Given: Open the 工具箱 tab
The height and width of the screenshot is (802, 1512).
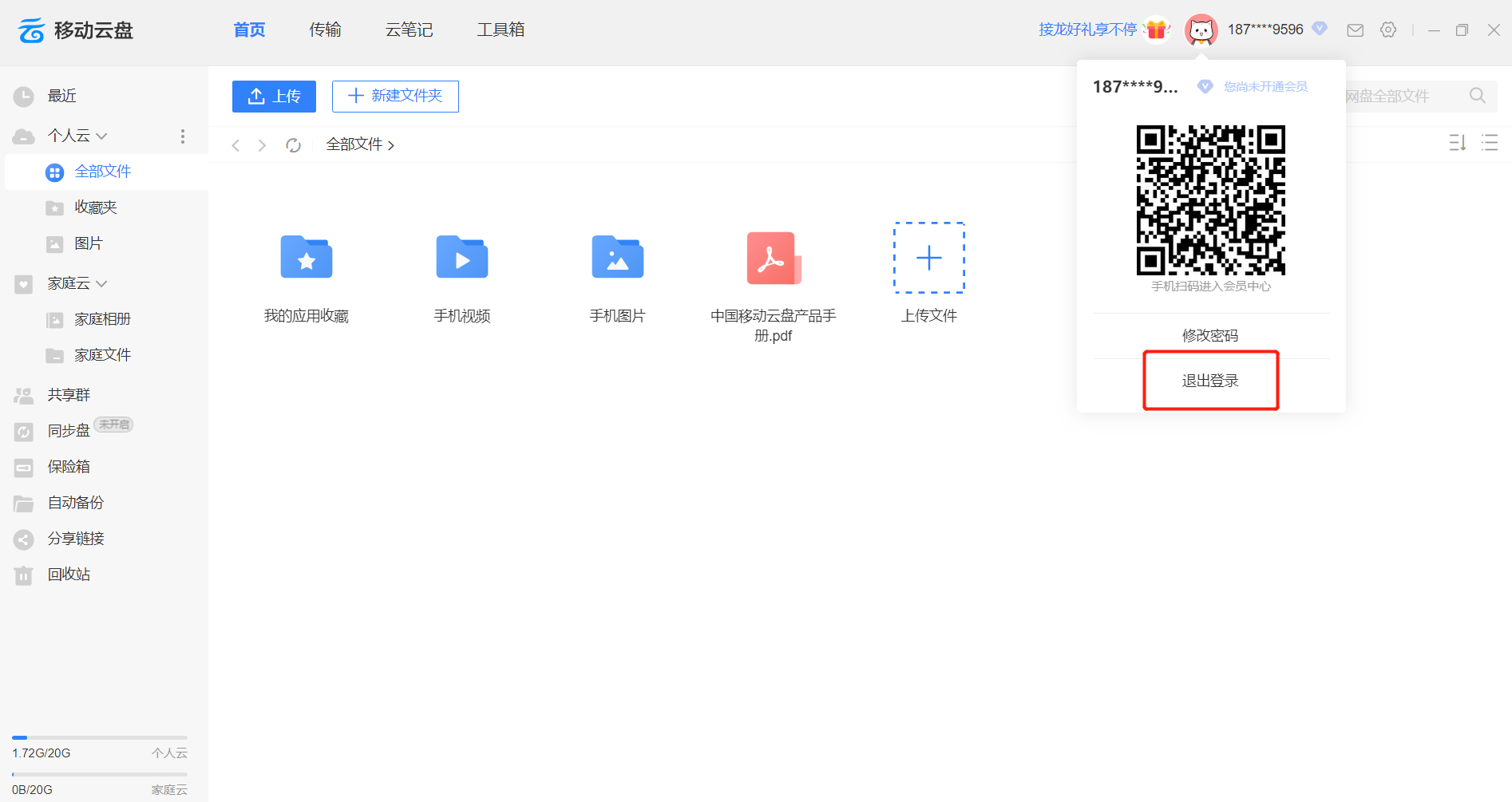Looking at the screenshot, I should pos(501,30).
